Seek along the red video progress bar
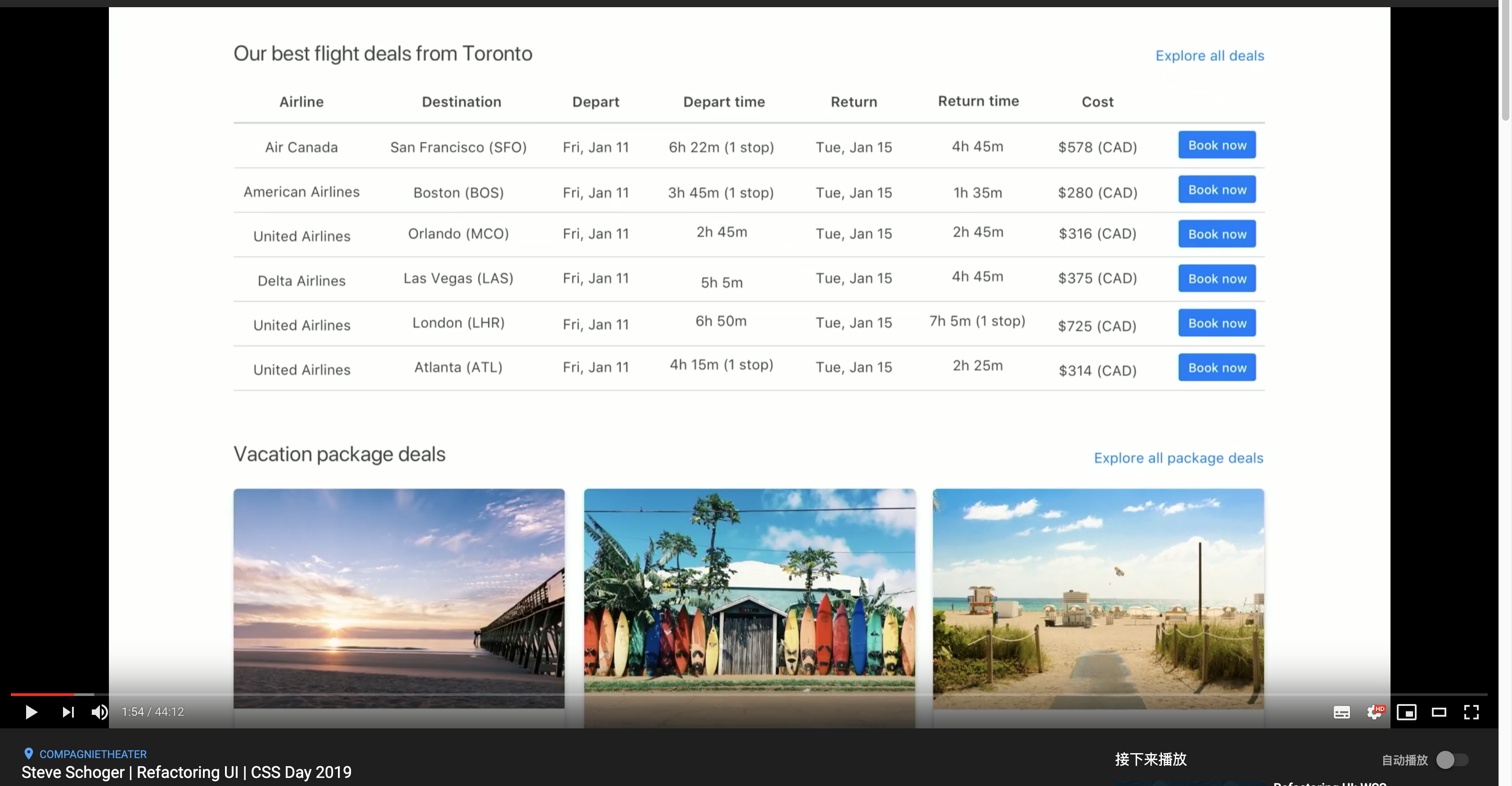The height and width of the screenshot is (786, 1512). click(x=42, y=695)
